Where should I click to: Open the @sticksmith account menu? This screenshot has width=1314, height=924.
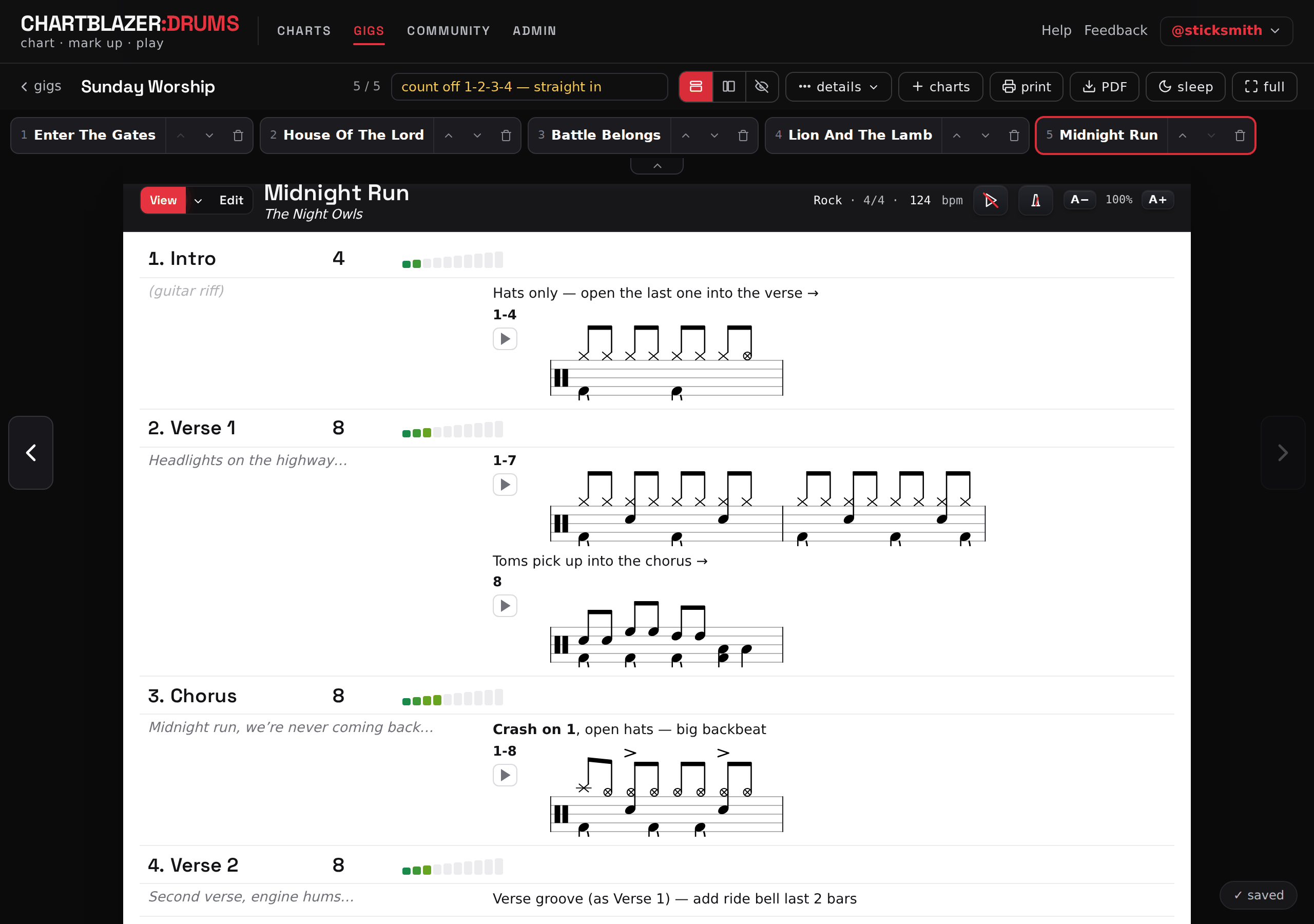click(x=1226, y=31)
